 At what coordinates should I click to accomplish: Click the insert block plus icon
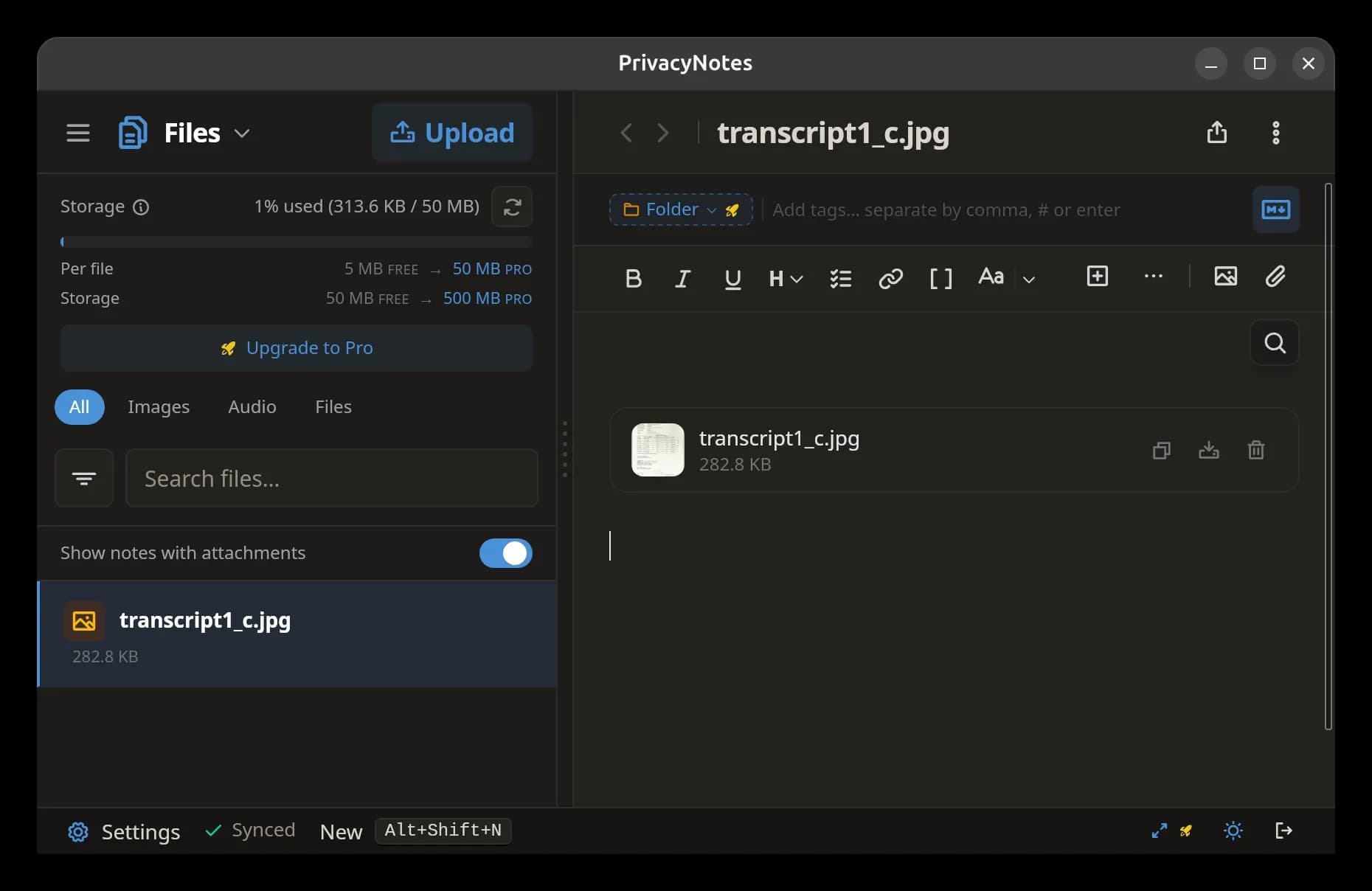(x=1098, y=276)
